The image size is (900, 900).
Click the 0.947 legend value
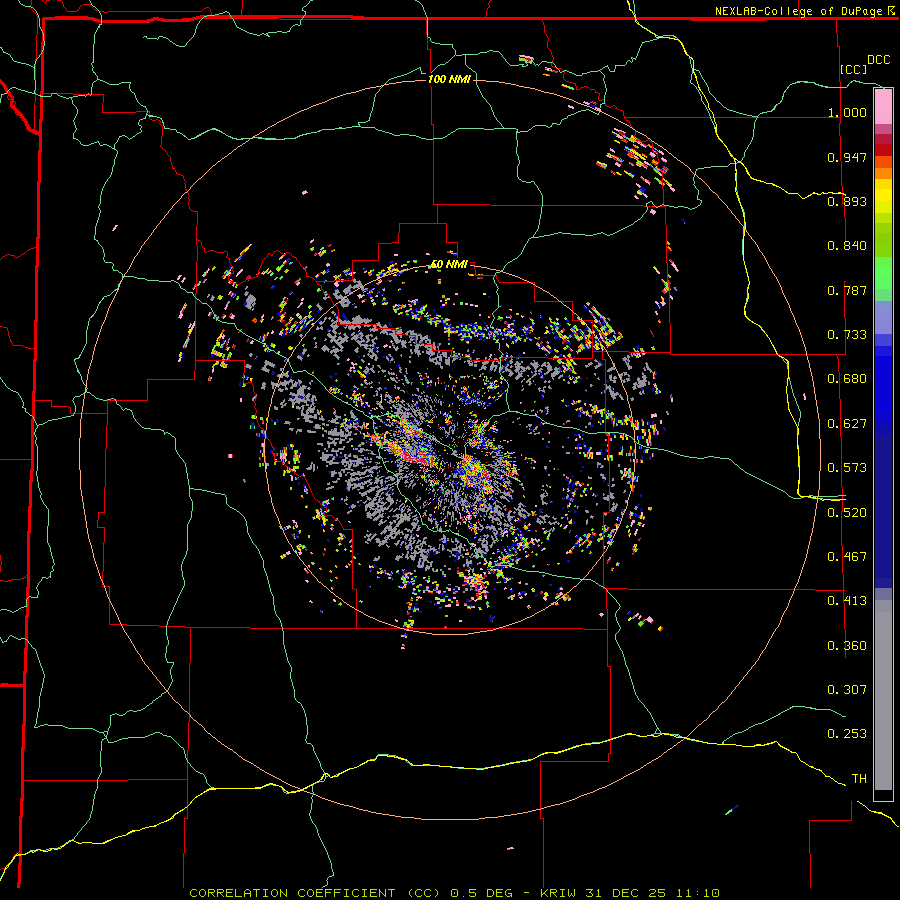[x=847, y=157]
